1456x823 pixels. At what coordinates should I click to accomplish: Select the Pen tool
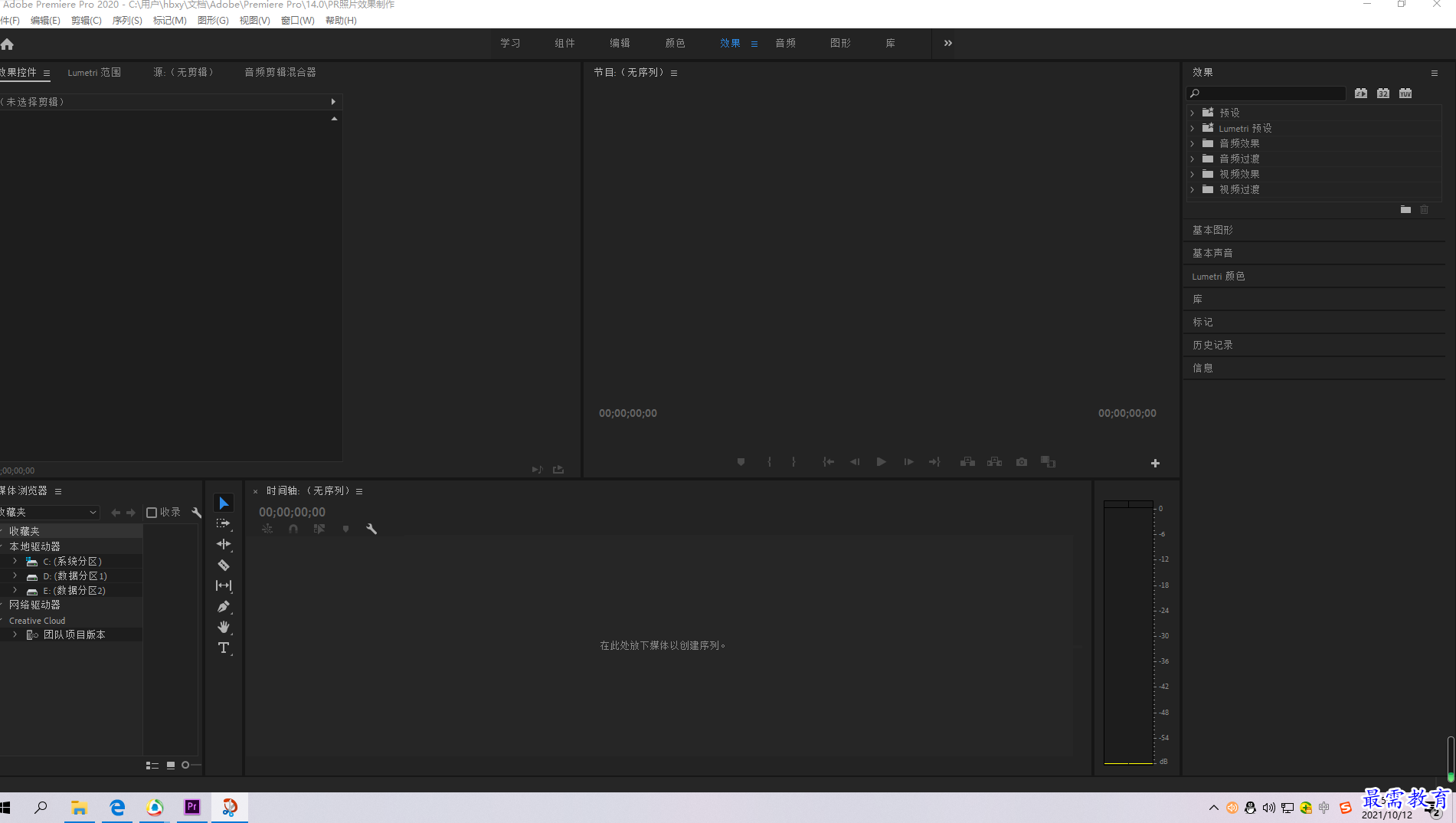[x=223, y=606]
